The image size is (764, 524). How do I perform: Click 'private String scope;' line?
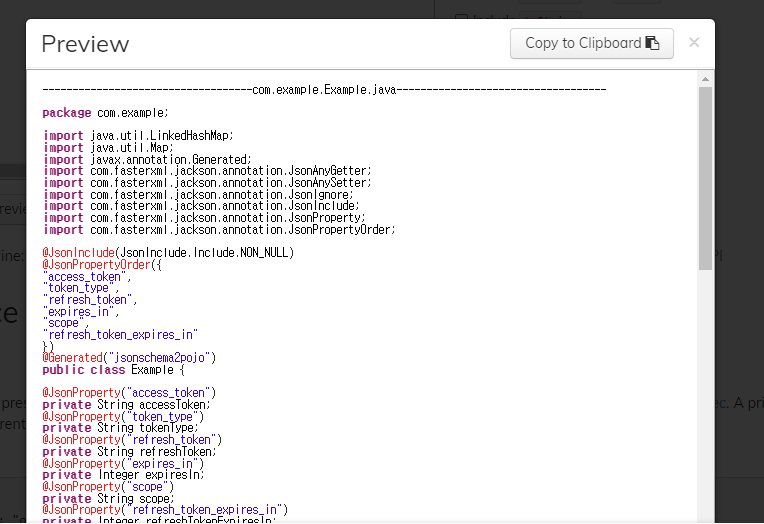point(108,499)
